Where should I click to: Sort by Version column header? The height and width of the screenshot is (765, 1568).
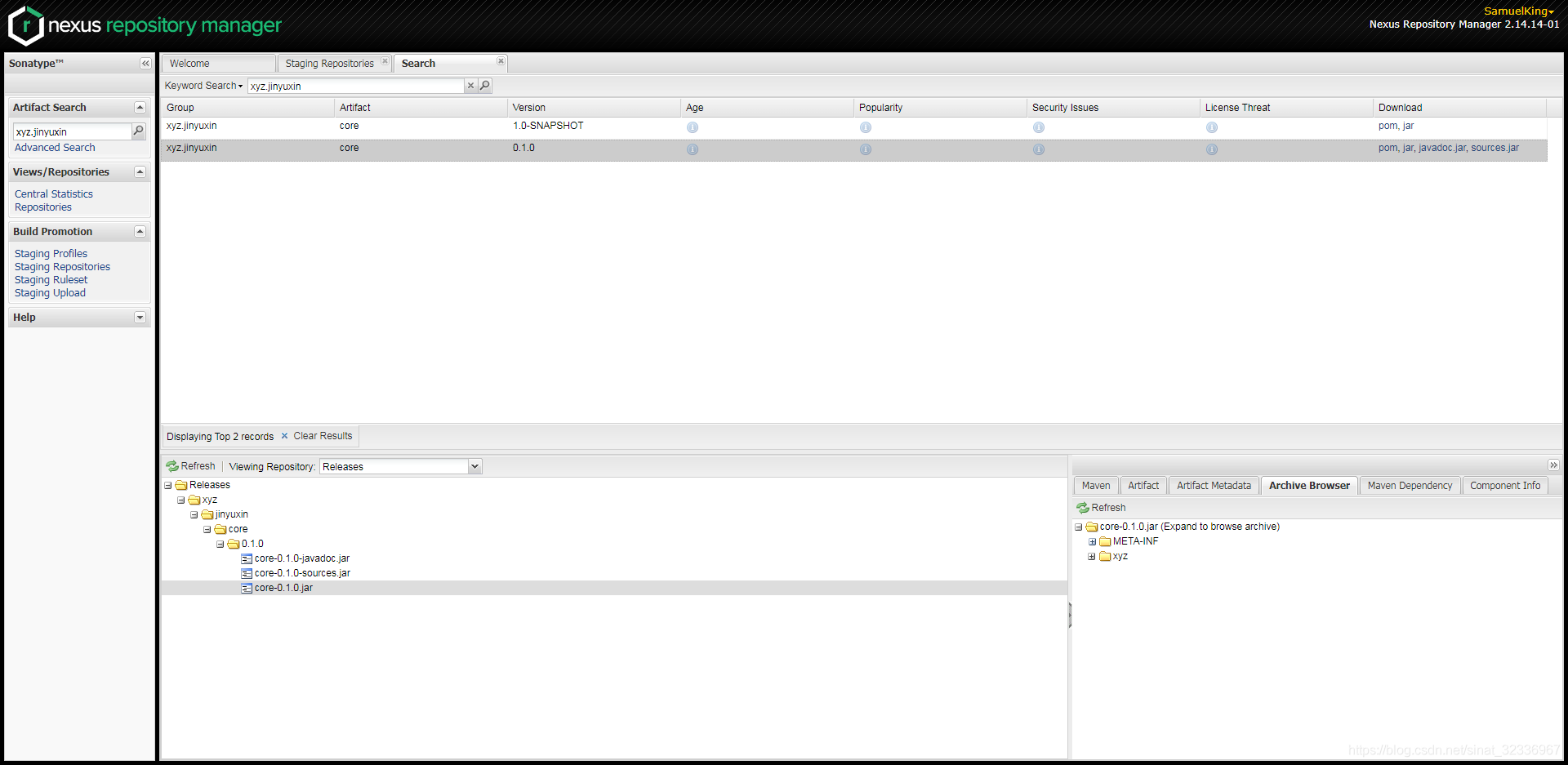(593, 108)
